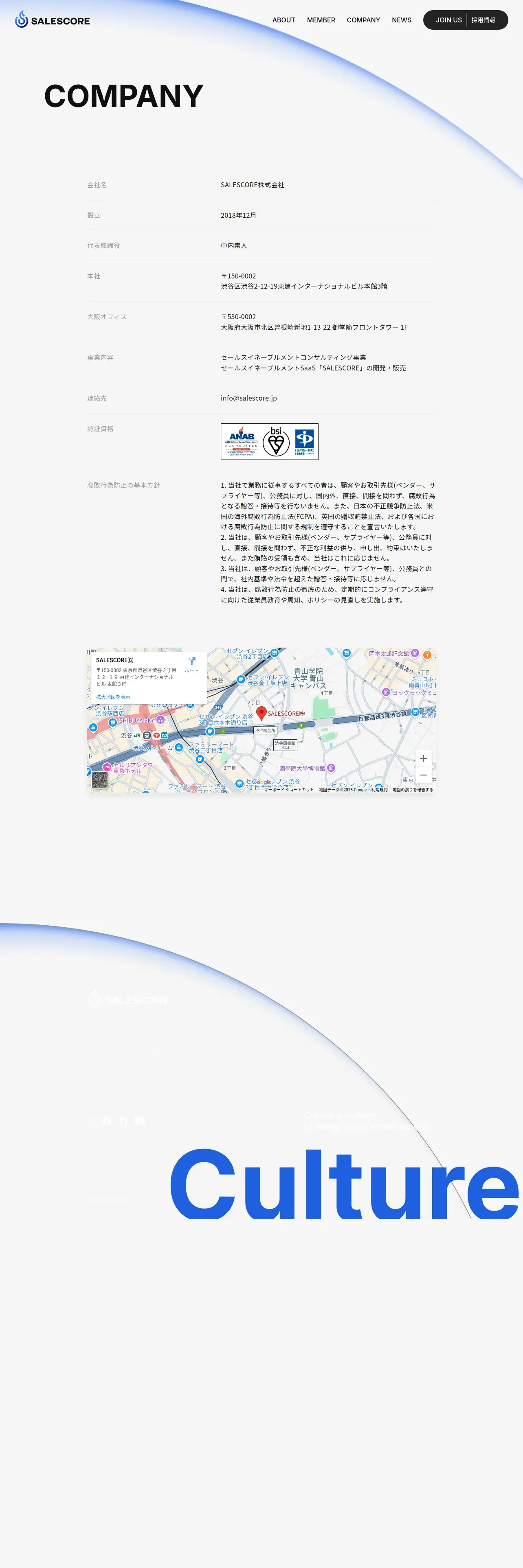523x1568 pixels.
Task: Click the 國學院大學博物館 museum marker
Action: point(331,768)
